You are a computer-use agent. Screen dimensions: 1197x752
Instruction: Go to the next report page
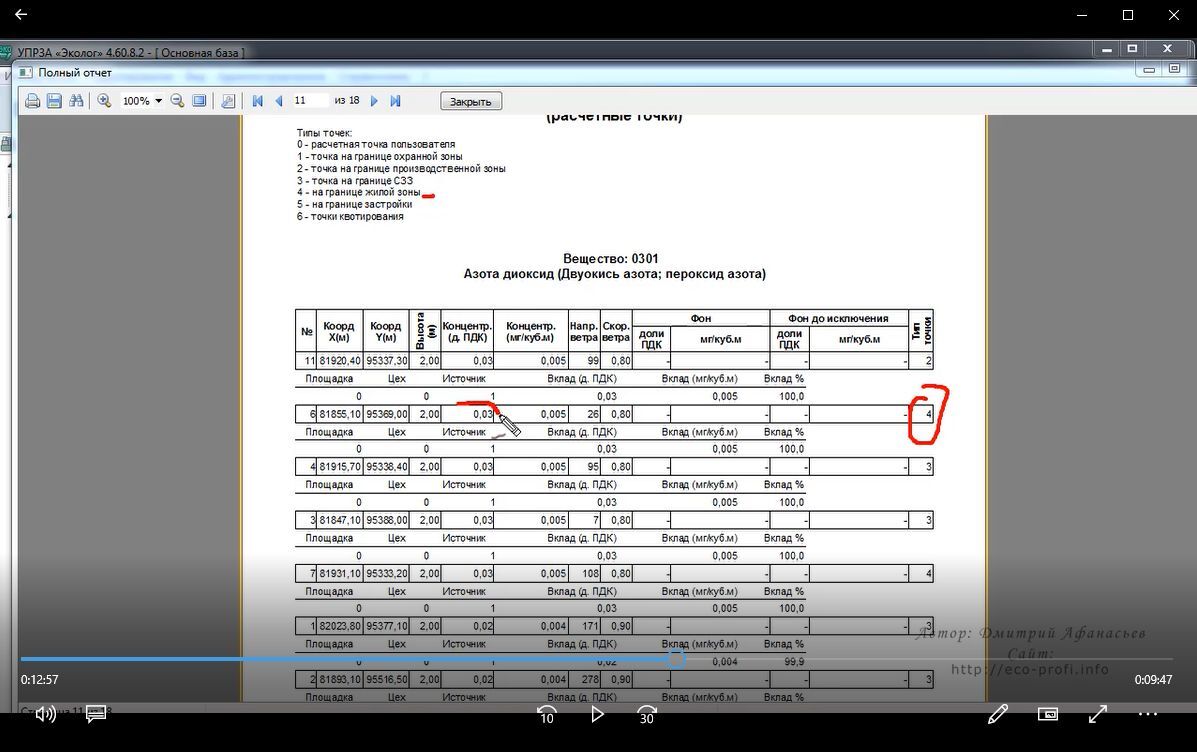pyautogui.click(x=374, y=101)
